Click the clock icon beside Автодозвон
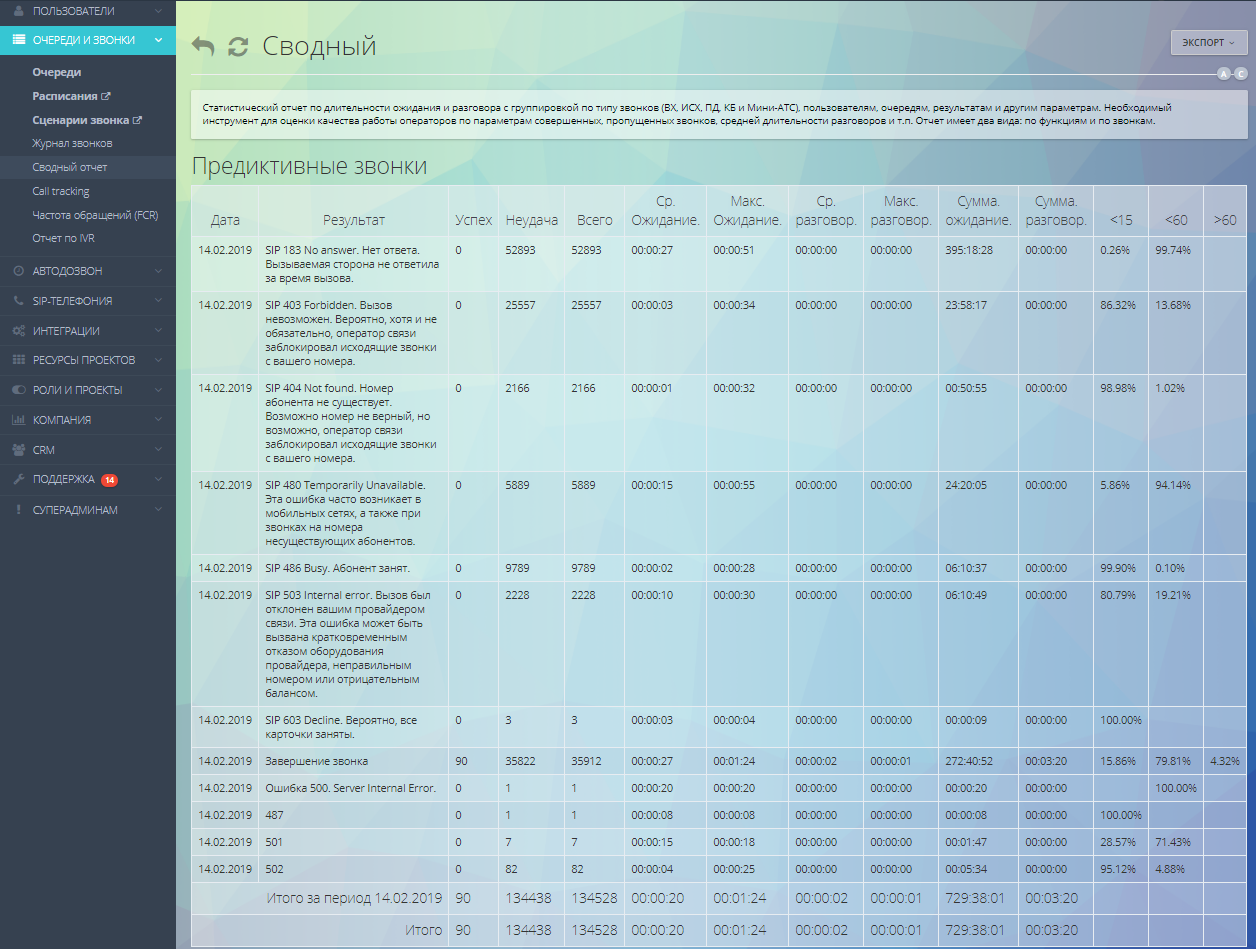This screenshot has height=949, width=1256. [x=19, y=271]
